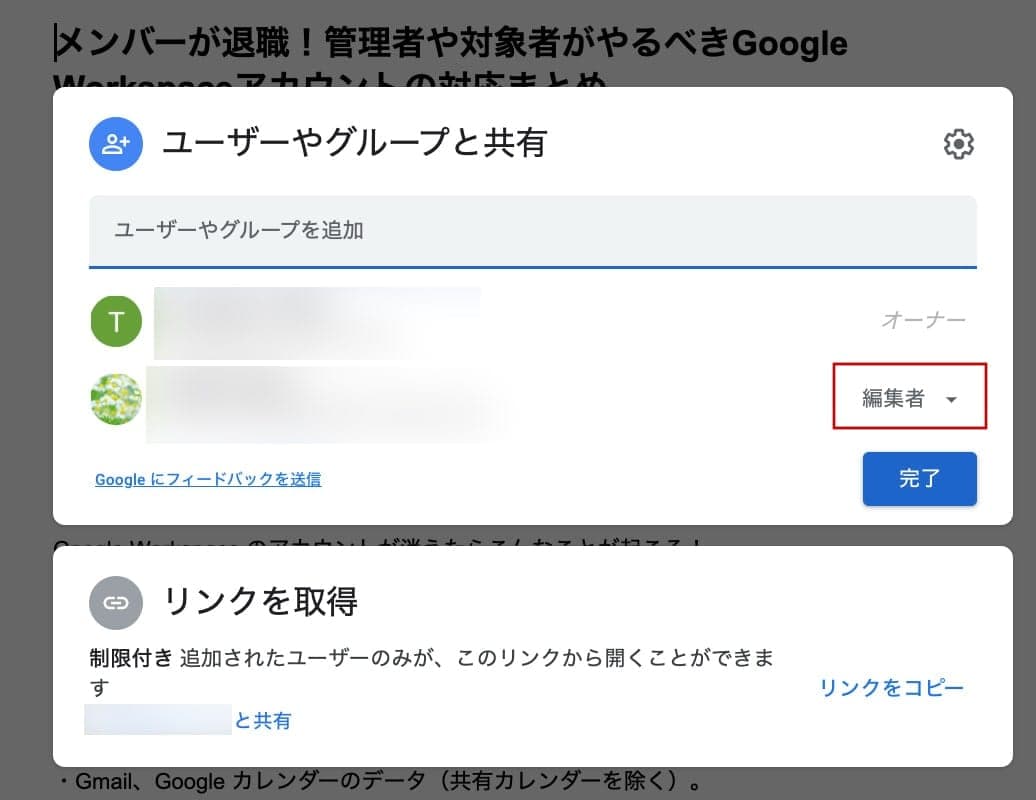Open Google にフィードバックを送信 link

[208, 480]
